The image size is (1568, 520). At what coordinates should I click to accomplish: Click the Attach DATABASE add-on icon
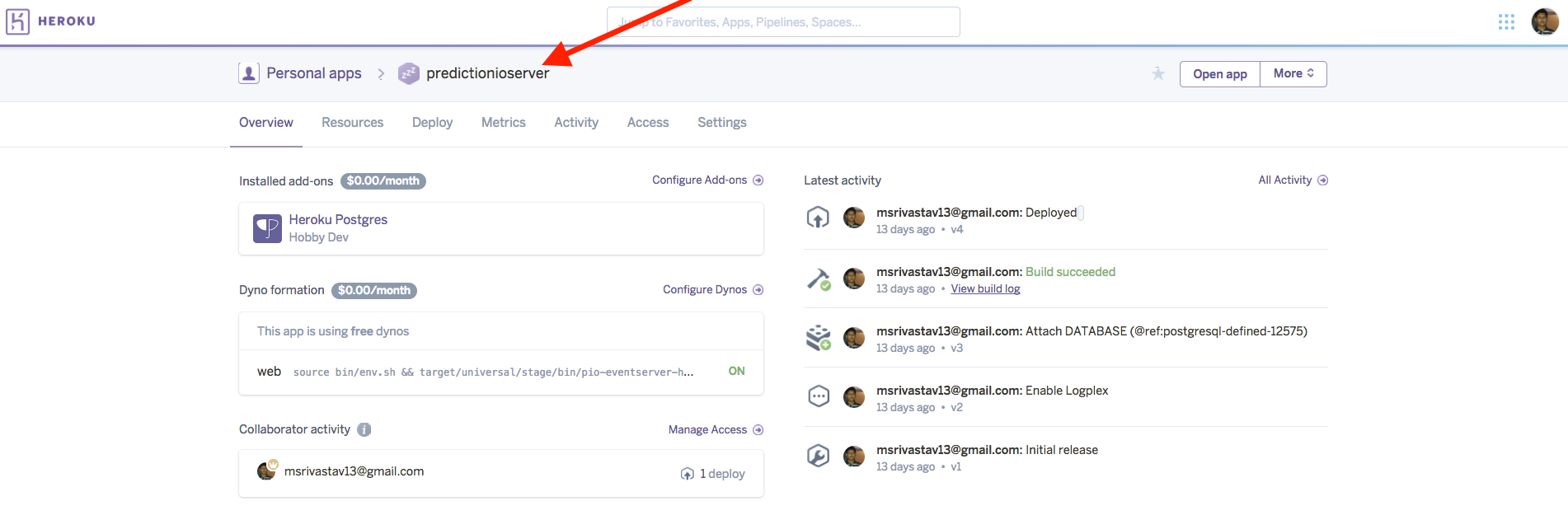coord(819,338)
